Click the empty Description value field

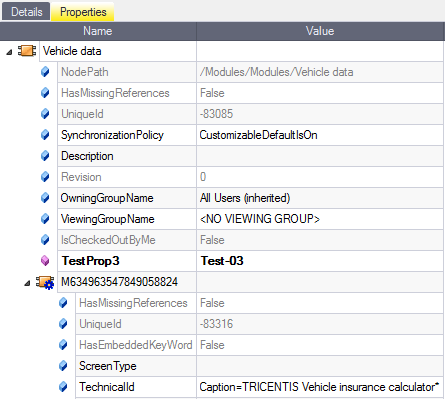[x=320, y=156]
